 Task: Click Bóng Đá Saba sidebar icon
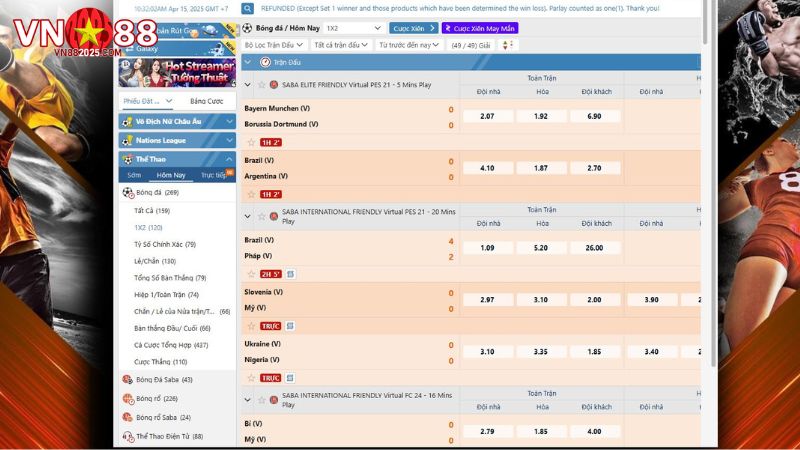coord(128,380)
